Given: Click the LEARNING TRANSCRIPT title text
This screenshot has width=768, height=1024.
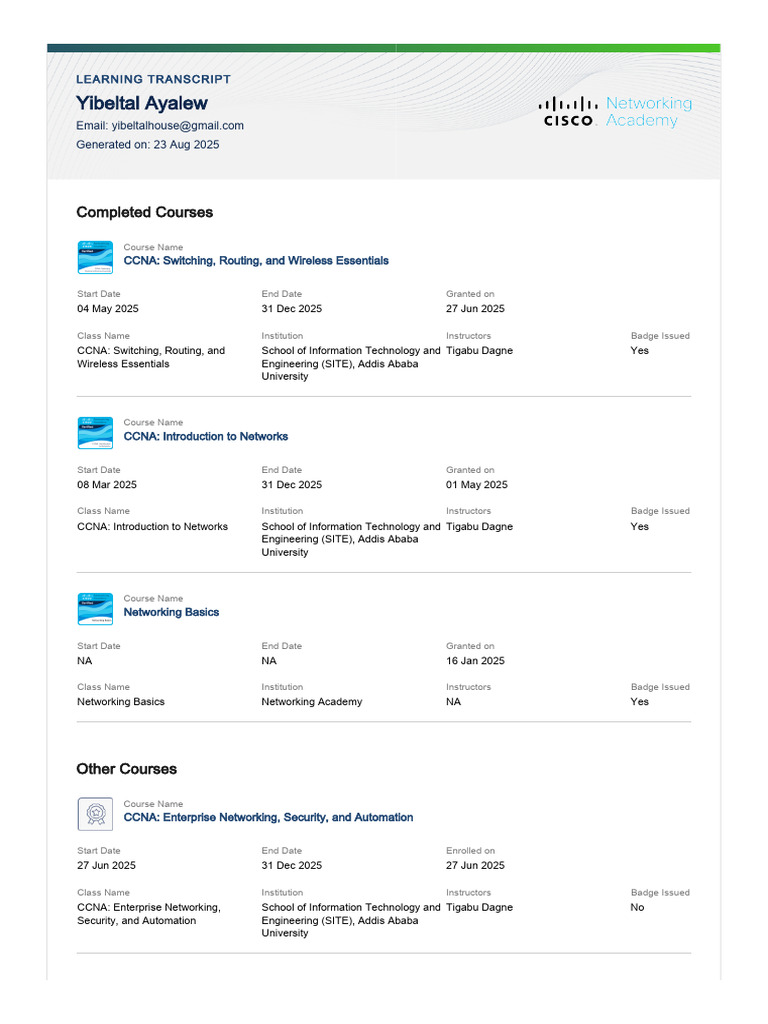Looking at the screenshot, I should pyautogui.click(x=153, y=79).
